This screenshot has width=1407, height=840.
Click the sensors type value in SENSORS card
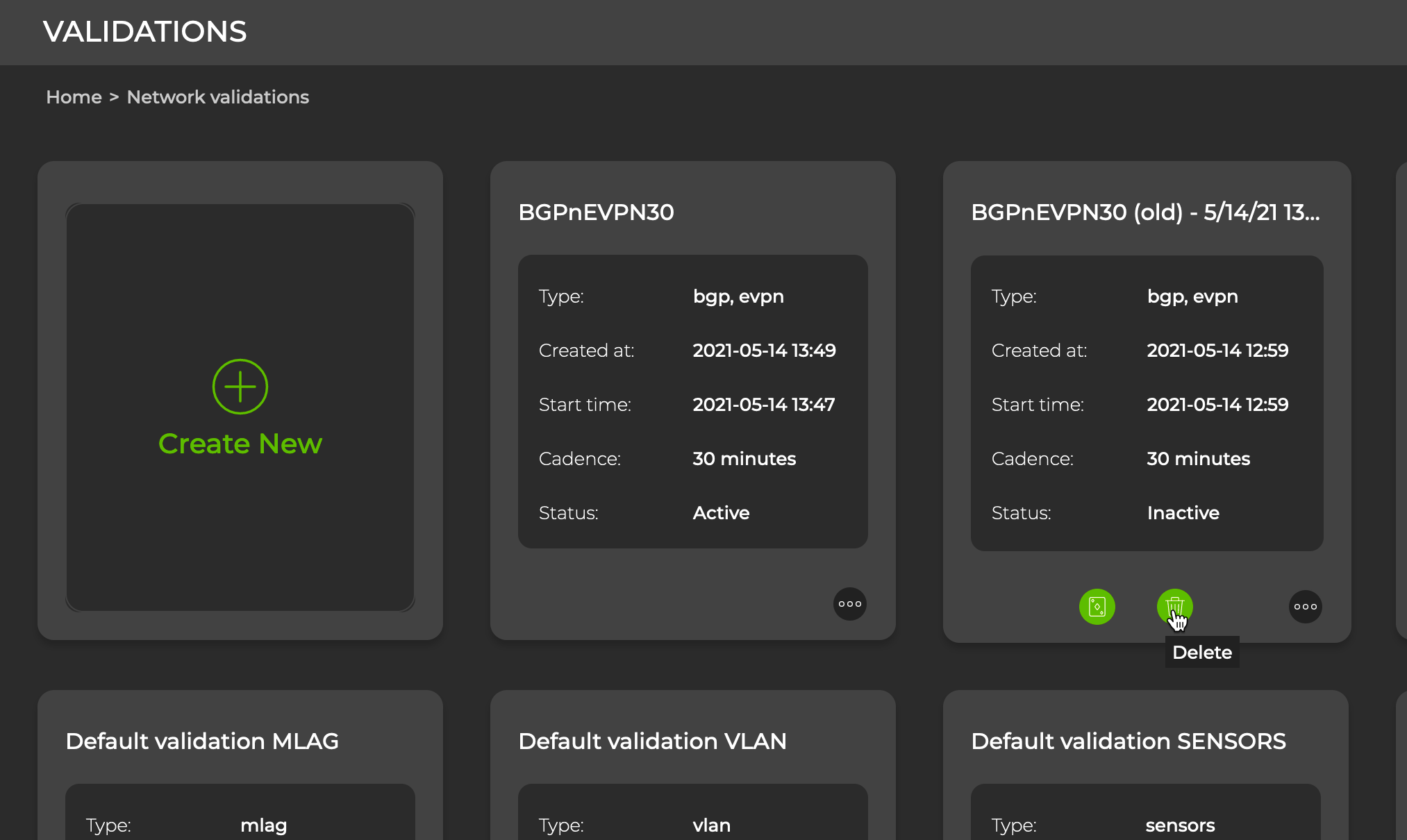[1180, 825]
